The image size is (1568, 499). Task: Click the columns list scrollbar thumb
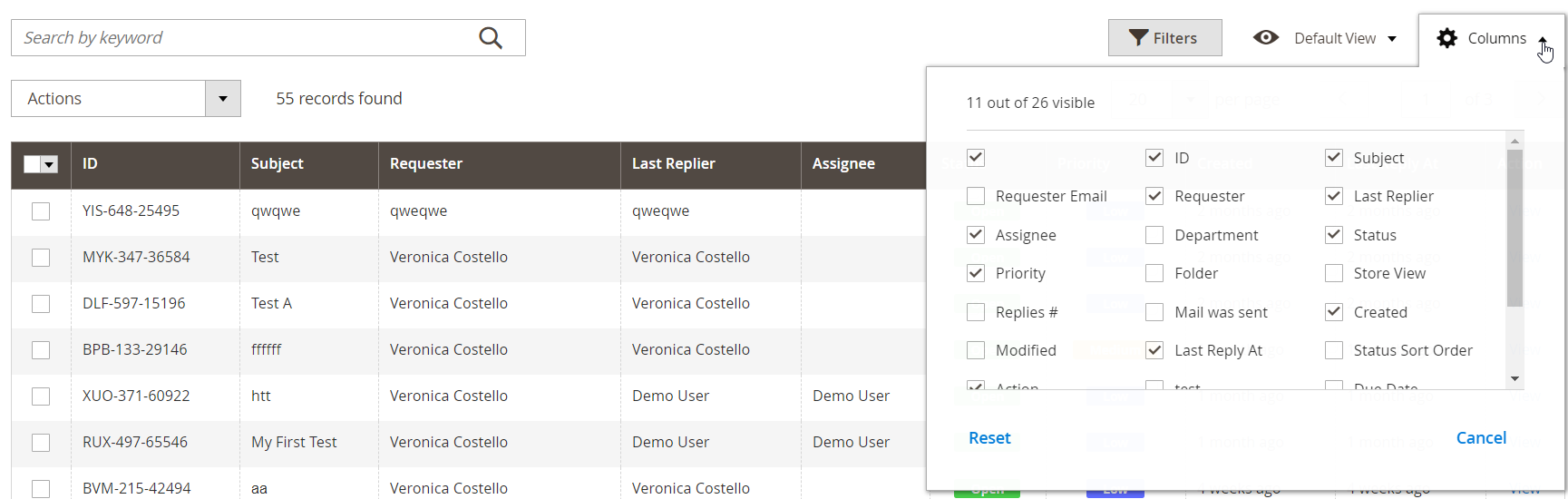click(1514, 229)
